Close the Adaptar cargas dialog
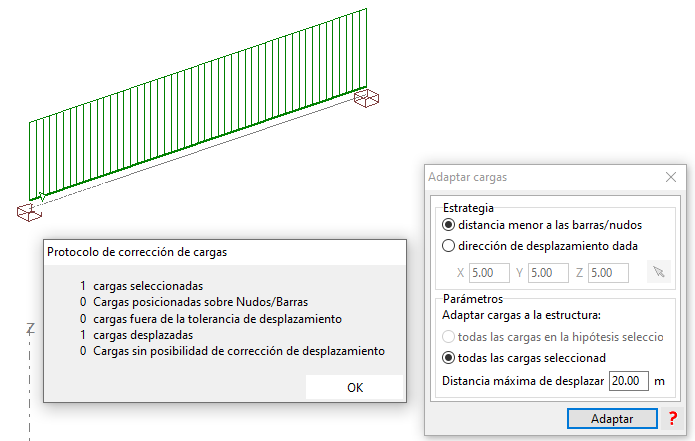The width and height of the screenshot is (695, 441). [671, 177]
